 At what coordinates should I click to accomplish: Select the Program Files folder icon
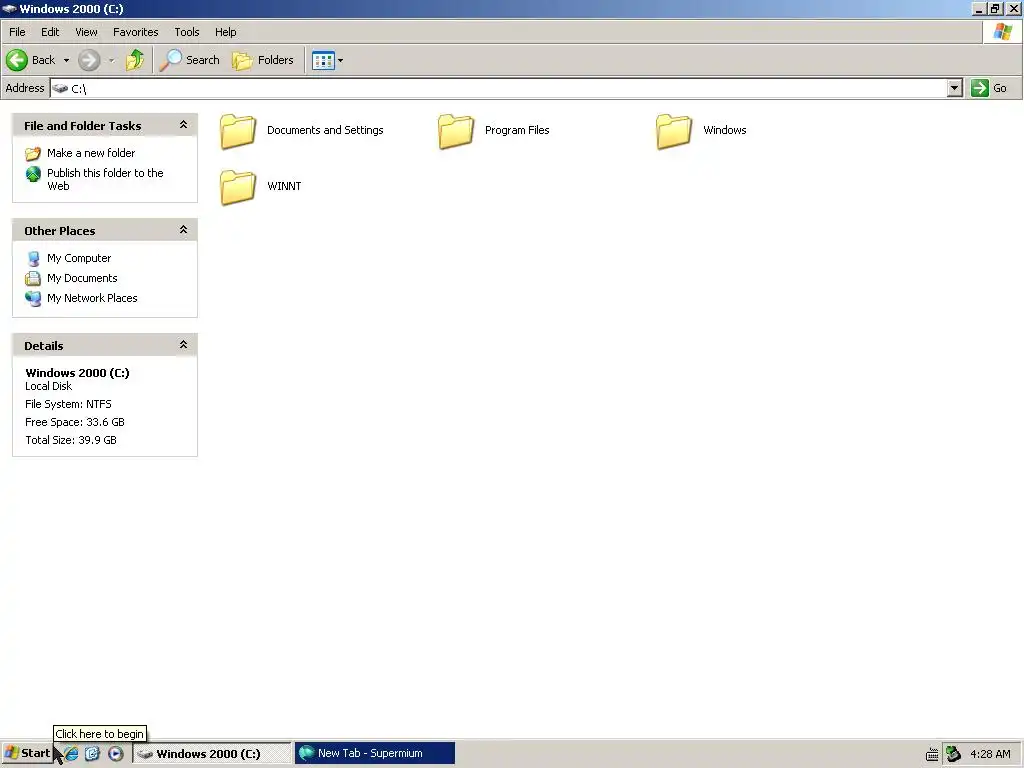[456, 131]
